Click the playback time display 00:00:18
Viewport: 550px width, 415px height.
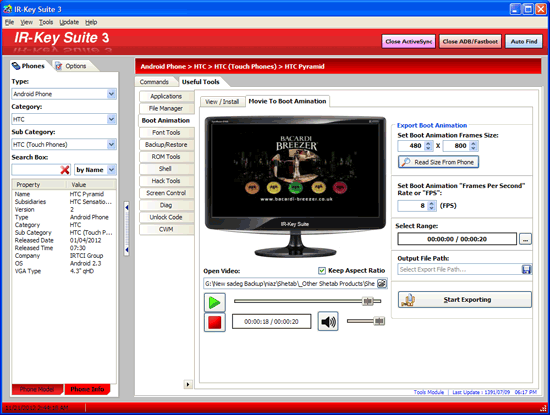(x=271, y=322)
